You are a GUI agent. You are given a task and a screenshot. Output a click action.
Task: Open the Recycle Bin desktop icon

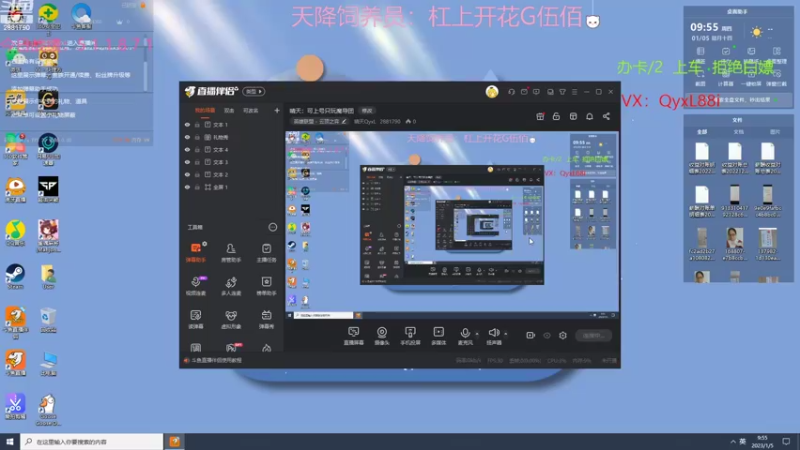click(48, 319)
